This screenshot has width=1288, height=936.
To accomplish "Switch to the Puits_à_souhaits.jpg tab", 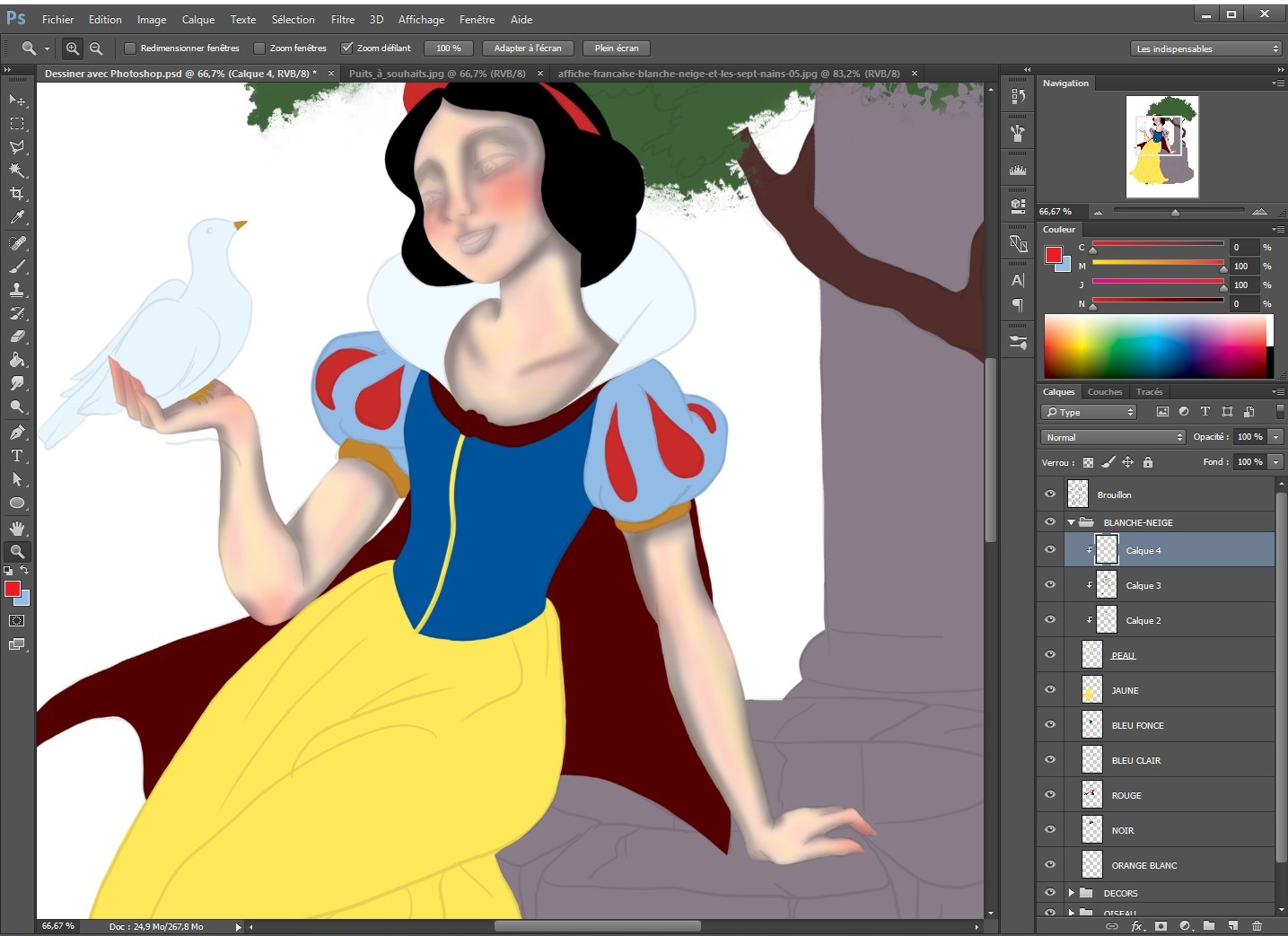I will click(x=440, y=74).
